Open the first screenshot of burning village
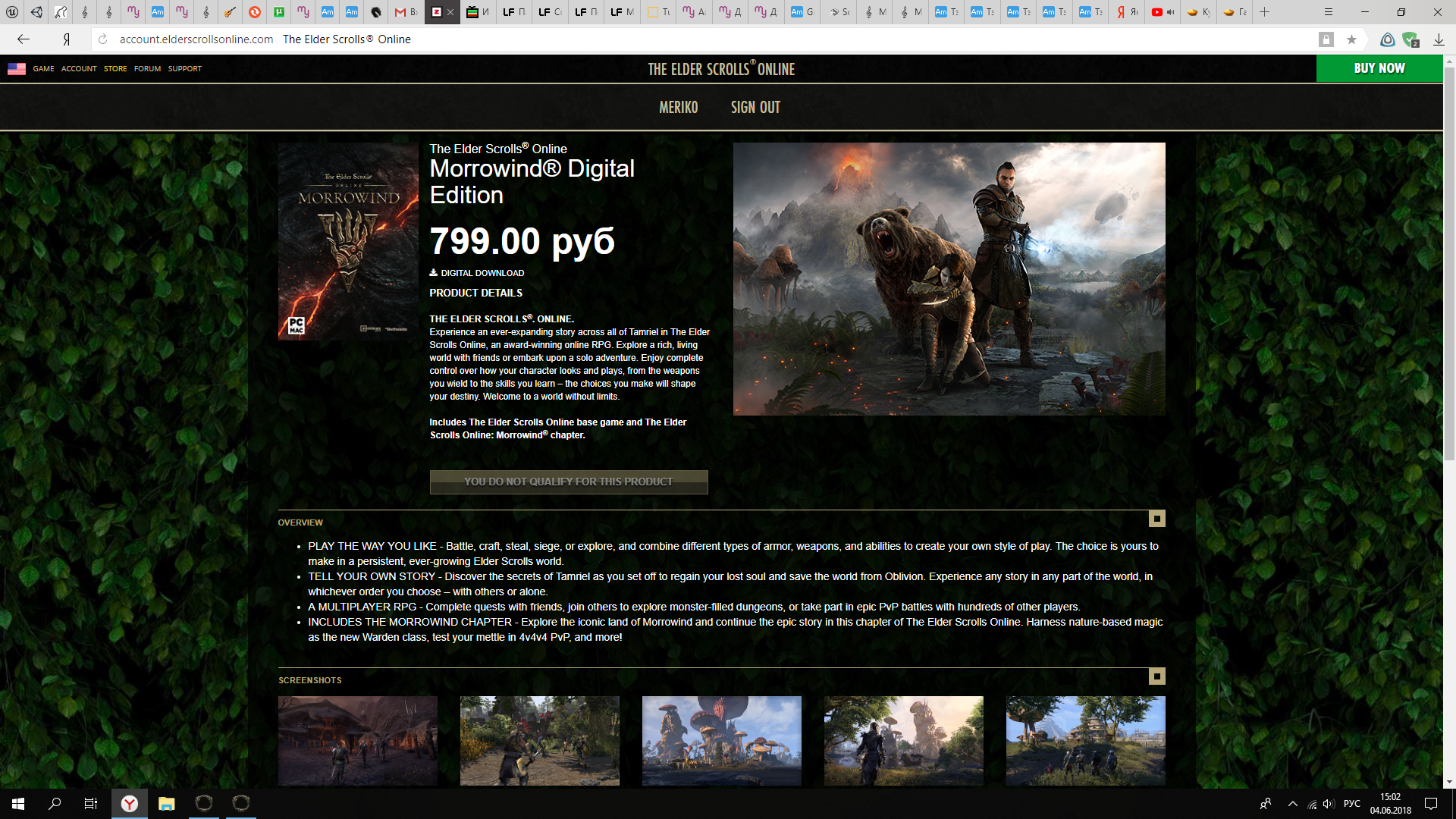 [x=358, y=741]
